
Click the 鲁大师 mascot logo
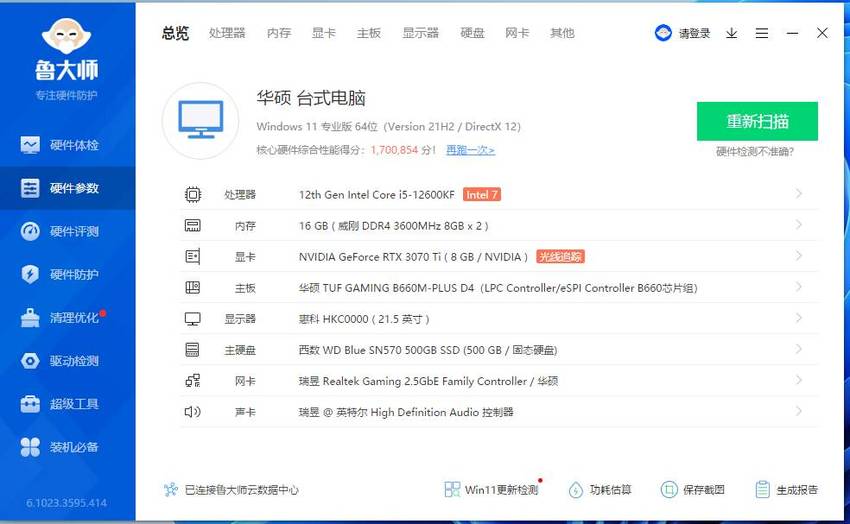coord(67,36)
